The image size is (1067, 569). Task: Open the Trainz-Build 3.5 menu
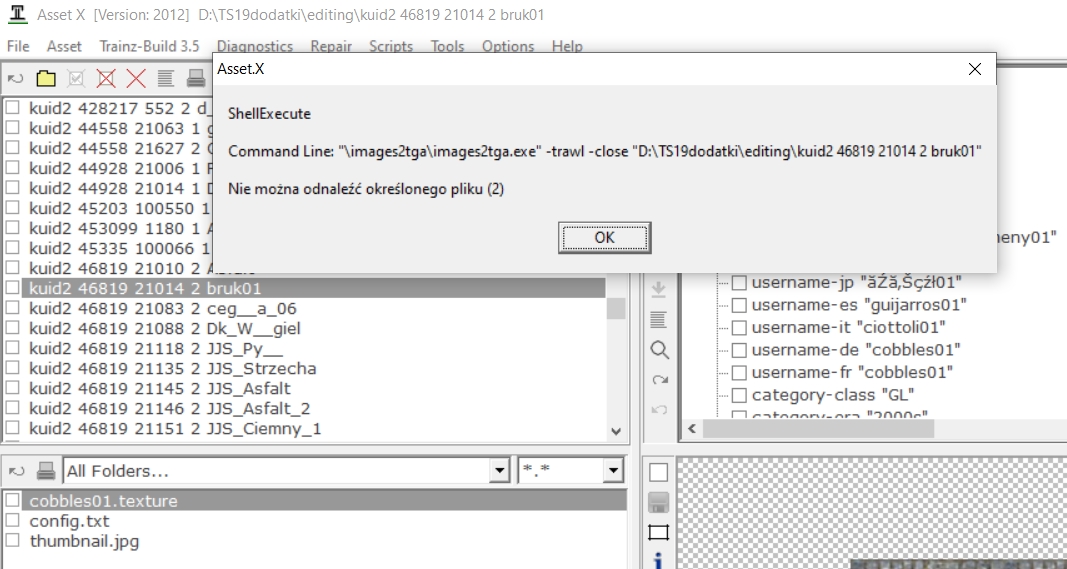point(149,46)
